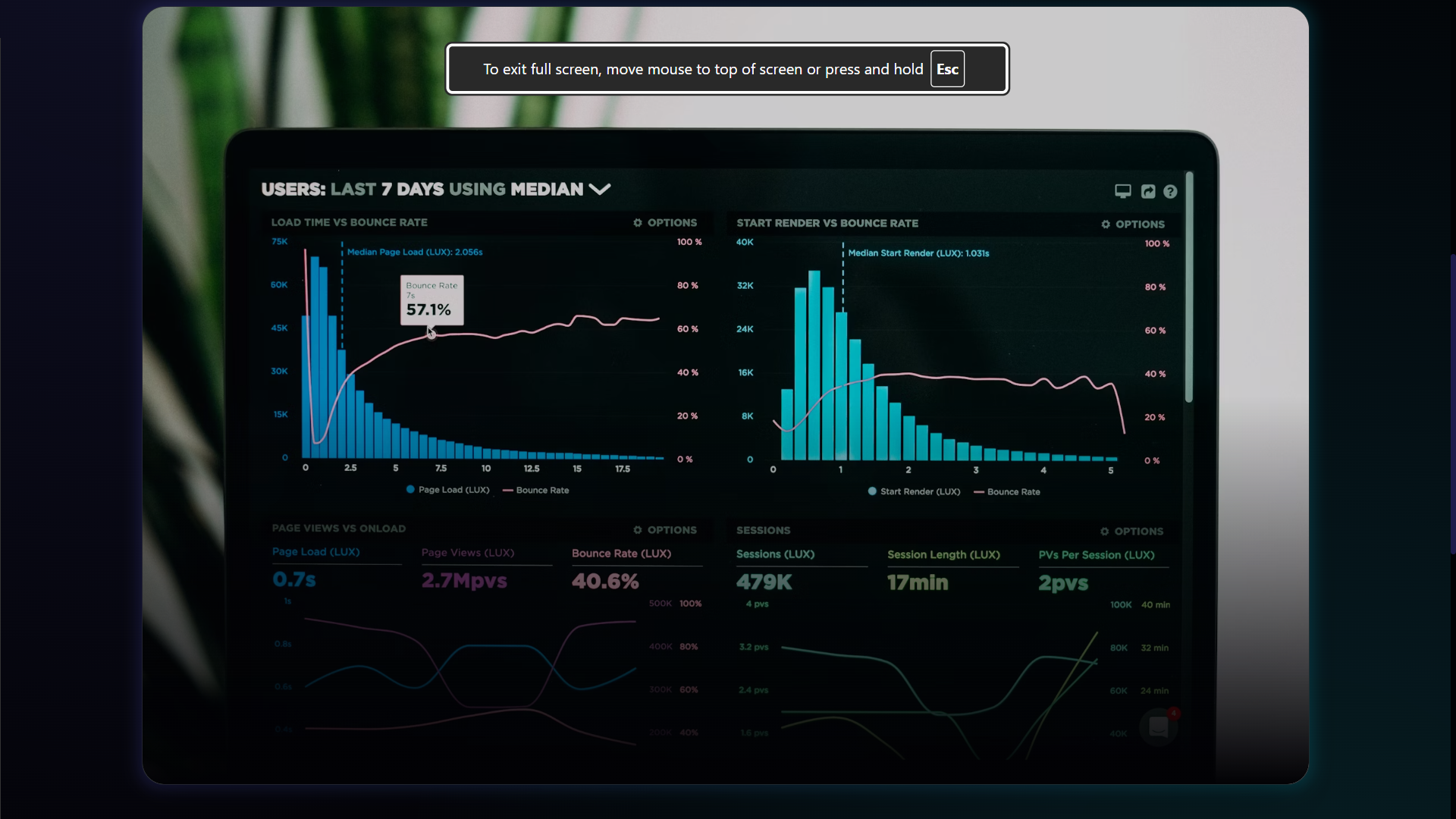Click gear icon for Load Time chart
Viewport: 1456px width, 819px height.
(x=638, y=223)
